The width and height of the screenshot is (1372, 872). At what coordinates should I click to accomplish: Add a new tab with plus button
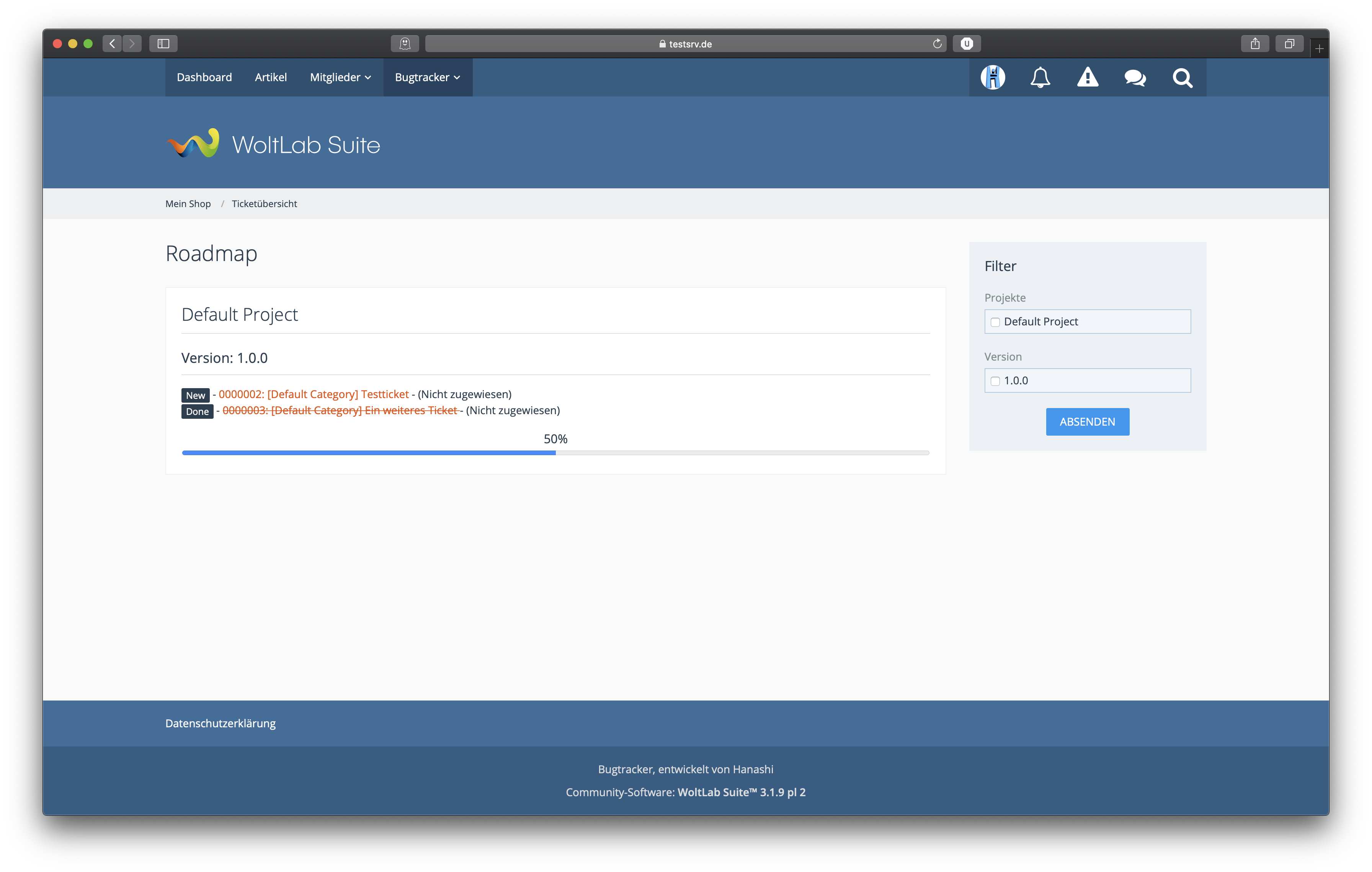(1319, 49)
